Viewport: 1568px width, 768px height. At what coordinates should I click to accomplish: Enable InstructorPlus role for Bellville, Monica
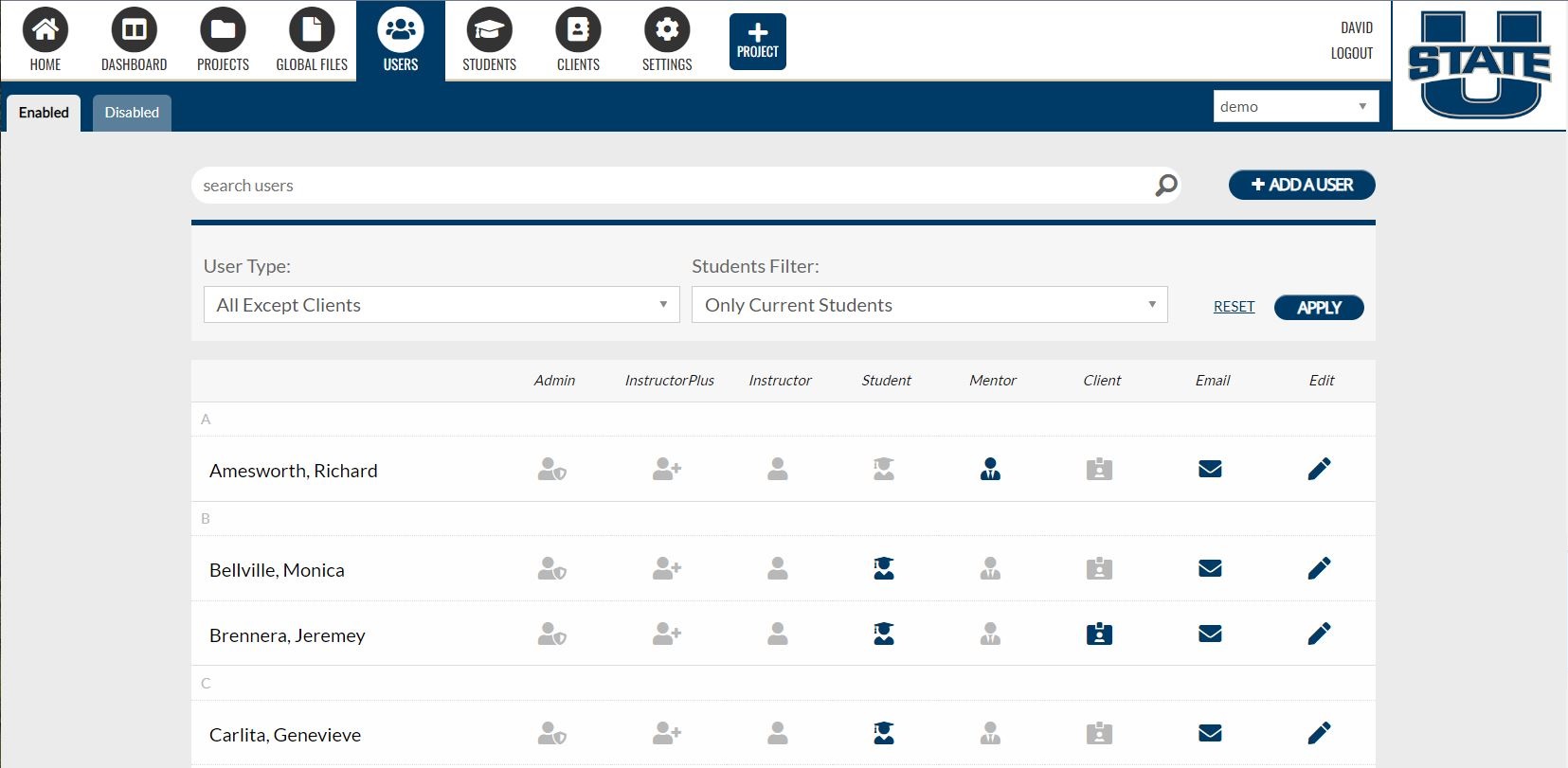667,568
